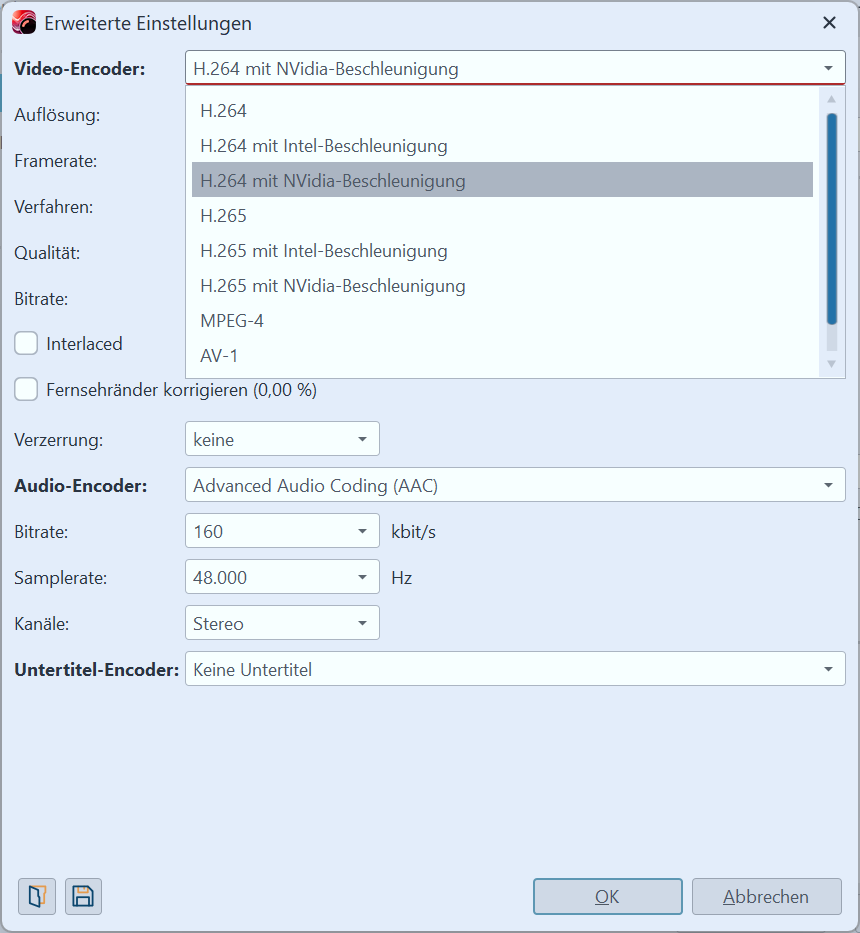
Task: Click the encoder list scroll-down arrow
Action: [x=831, y=364]
